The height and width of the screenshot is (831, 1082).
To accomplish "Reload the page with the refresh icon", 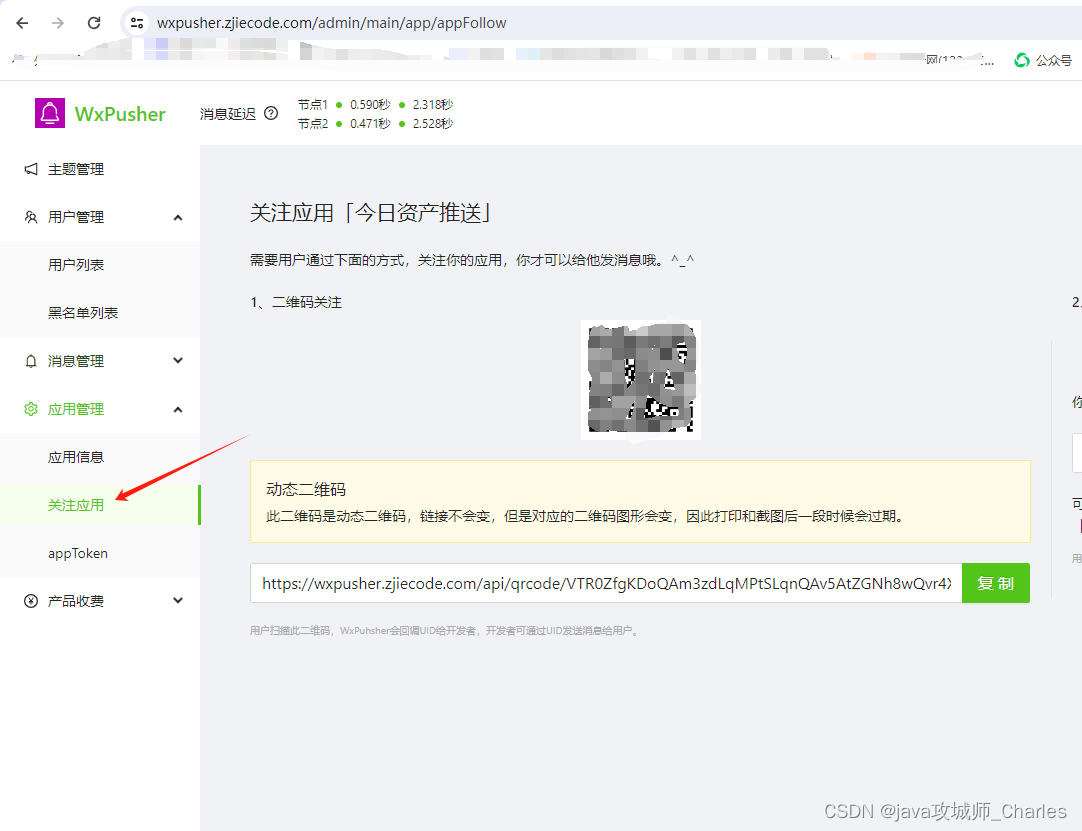I will [x=94, y=23].
